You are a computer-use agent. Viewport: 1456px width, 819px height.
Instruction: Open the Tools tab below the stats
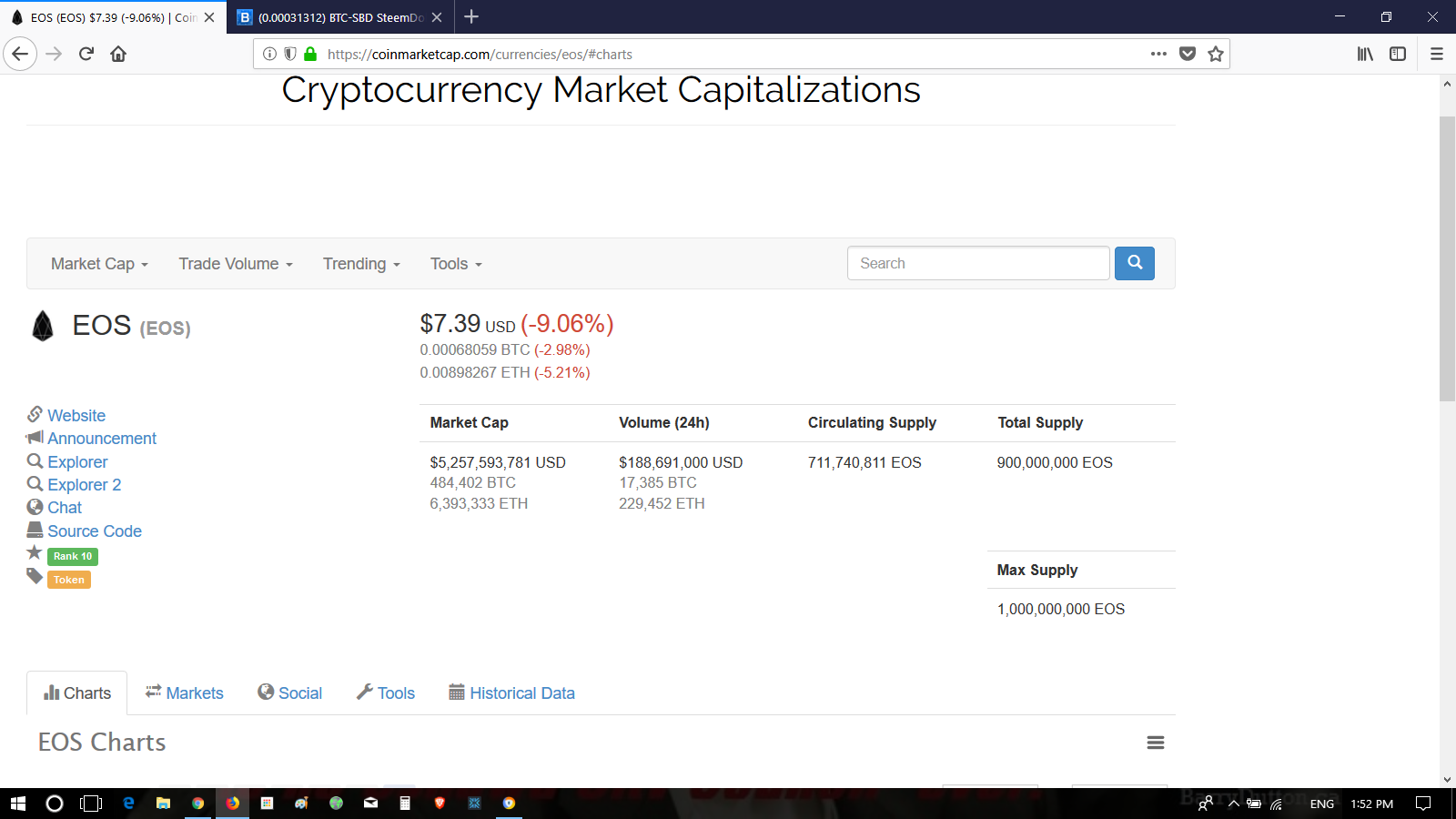(x=386, y=693)
